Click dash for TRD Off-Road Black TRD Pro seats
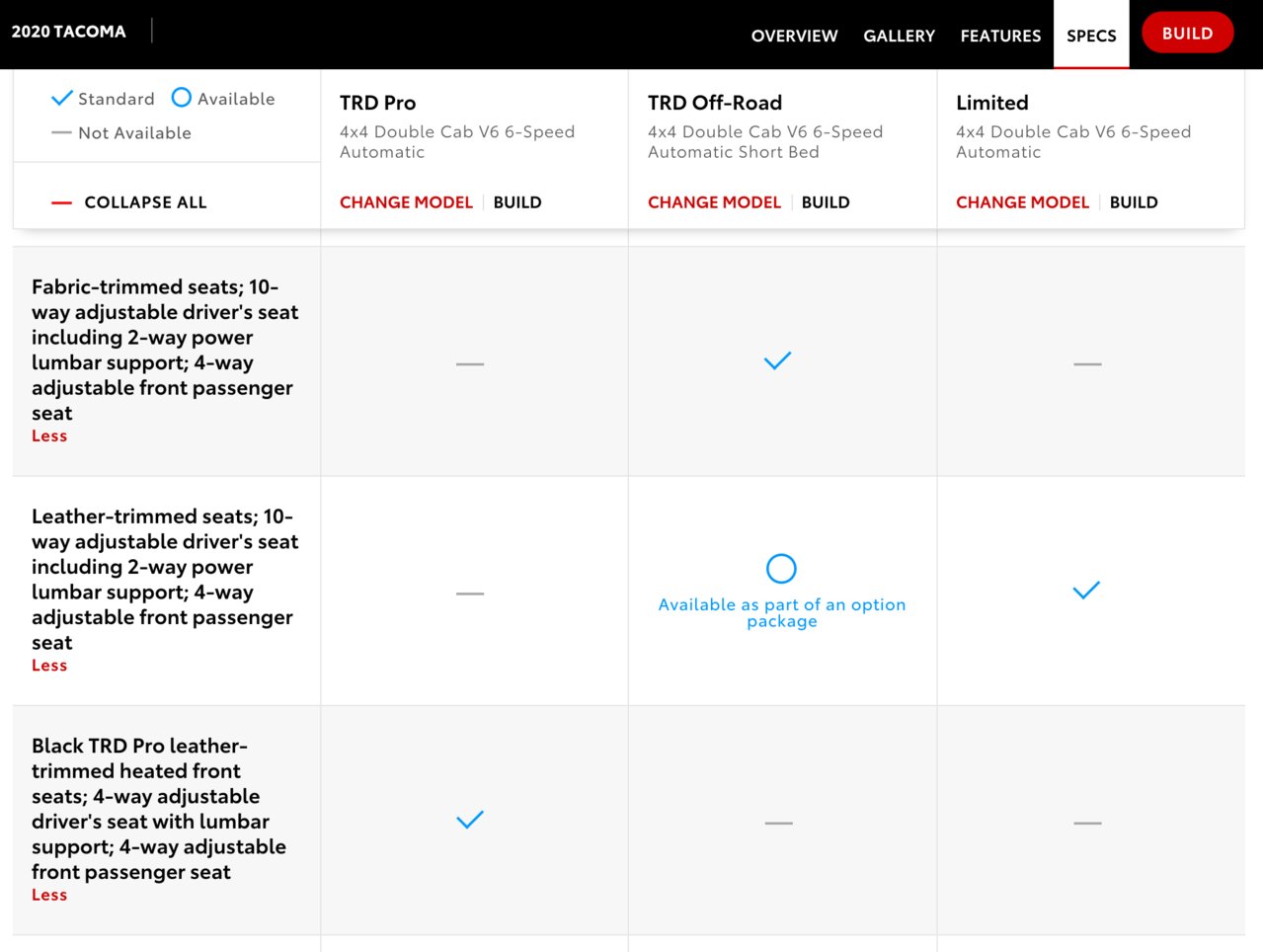 click(x=779, y=823)
